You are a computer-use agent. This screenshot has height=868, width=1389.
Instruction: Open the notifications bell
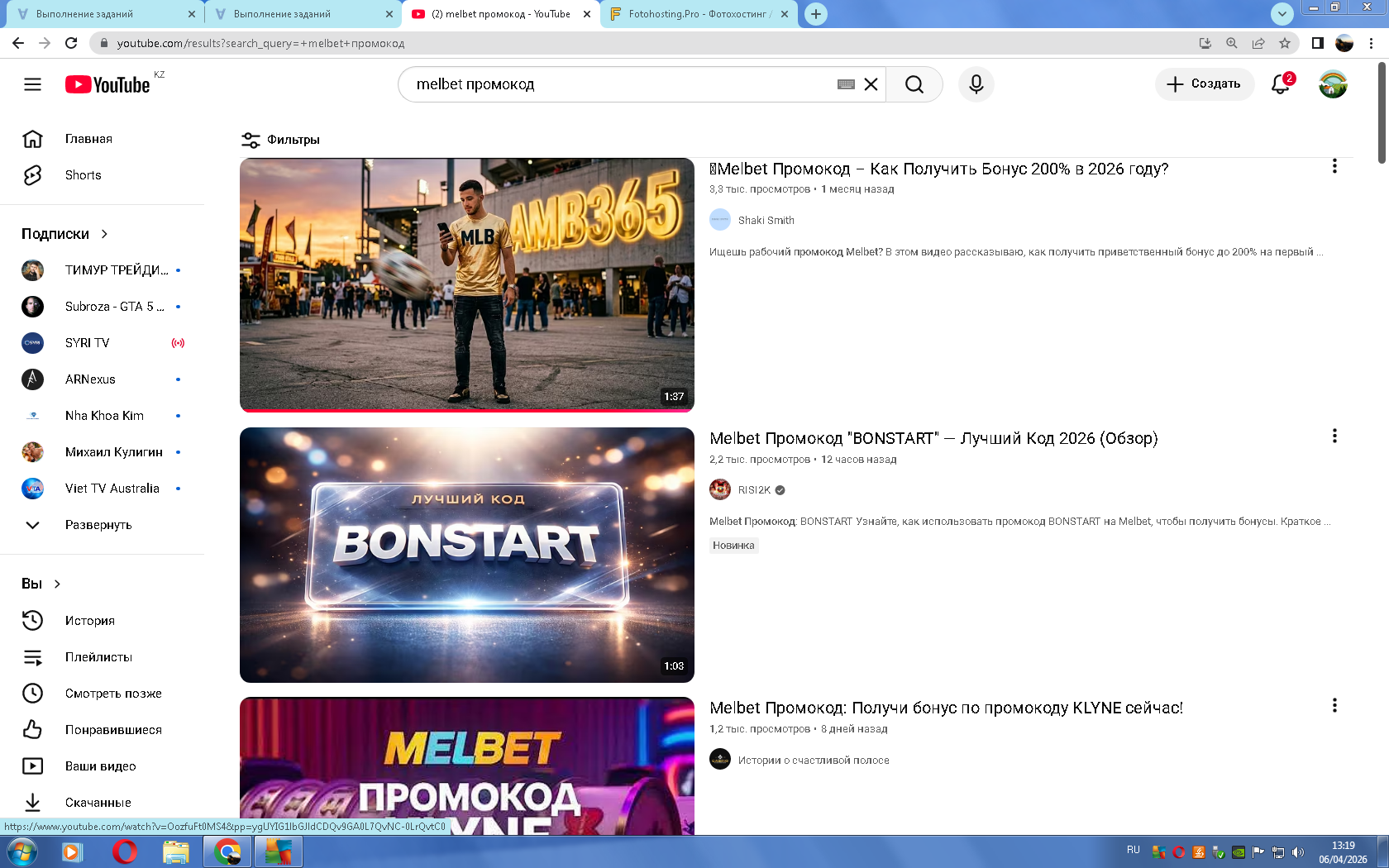1281,84
